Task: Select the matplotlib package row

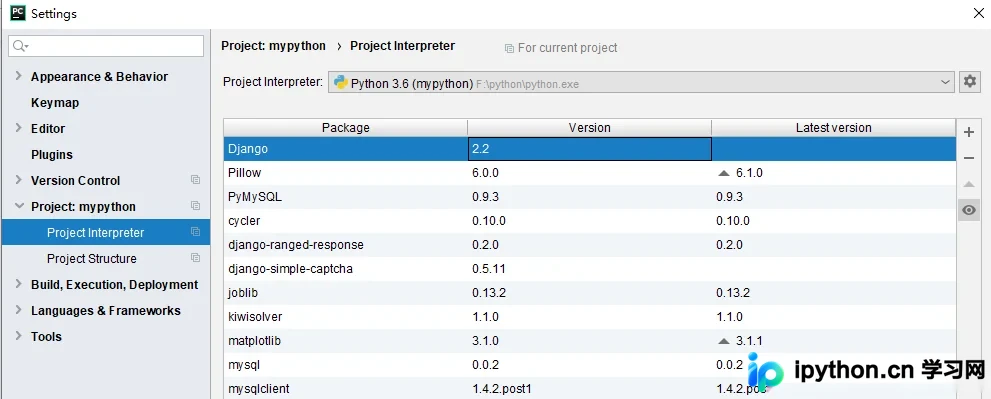Action: (x=590, y=341)
